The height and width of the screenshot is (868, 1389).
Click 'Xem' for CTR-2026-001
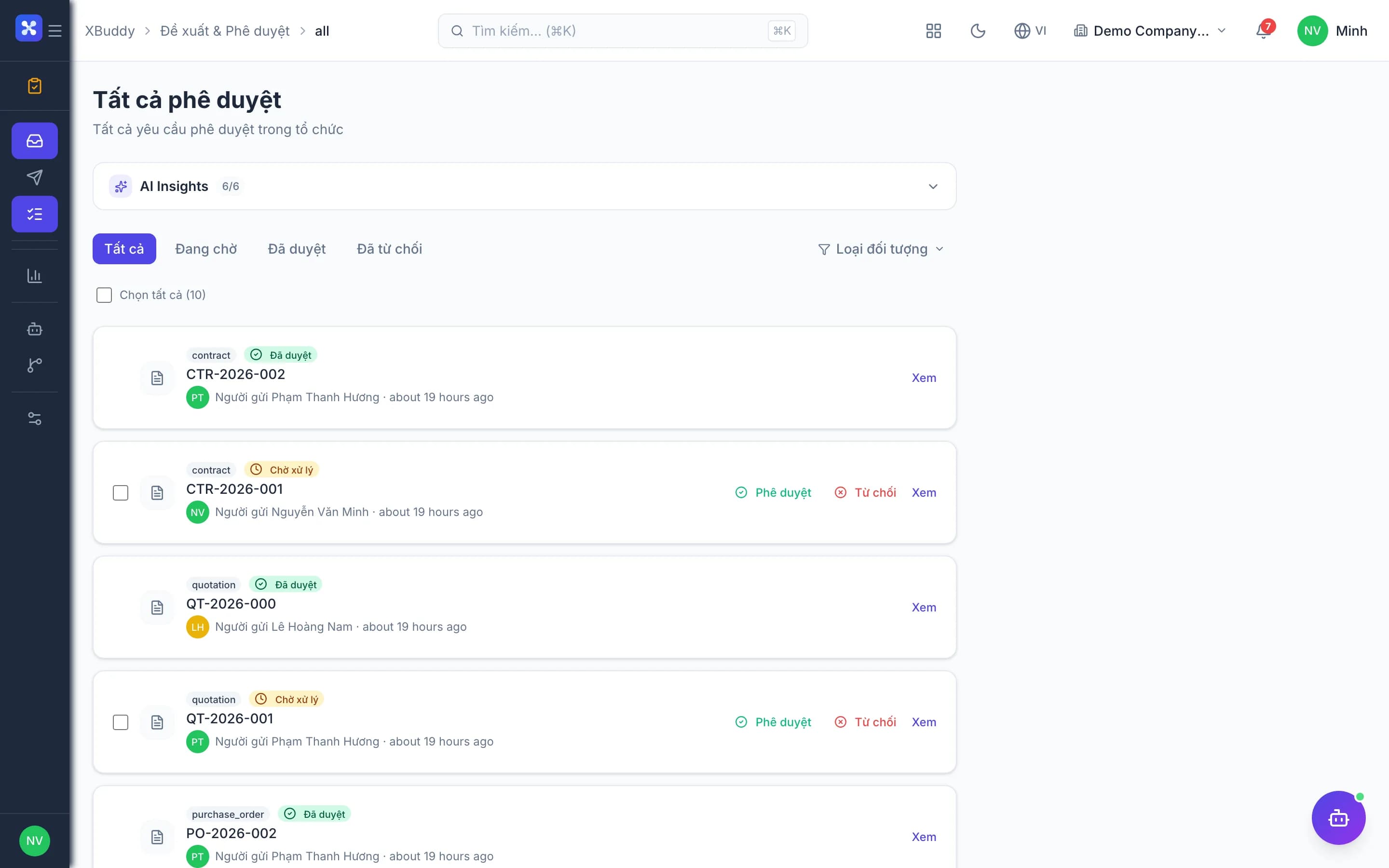click(924, 492)
